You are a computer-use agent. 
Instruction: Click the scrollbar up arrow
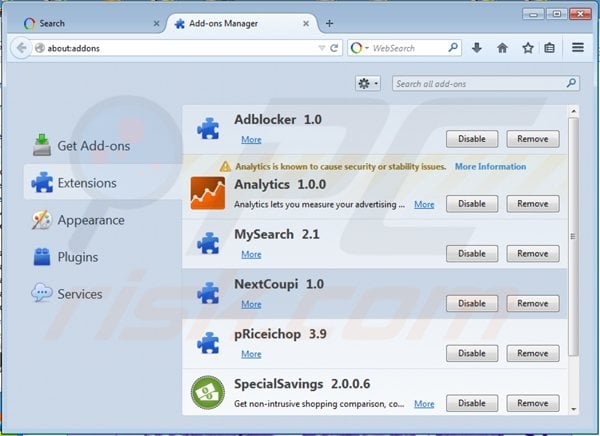tap(573, 111)
